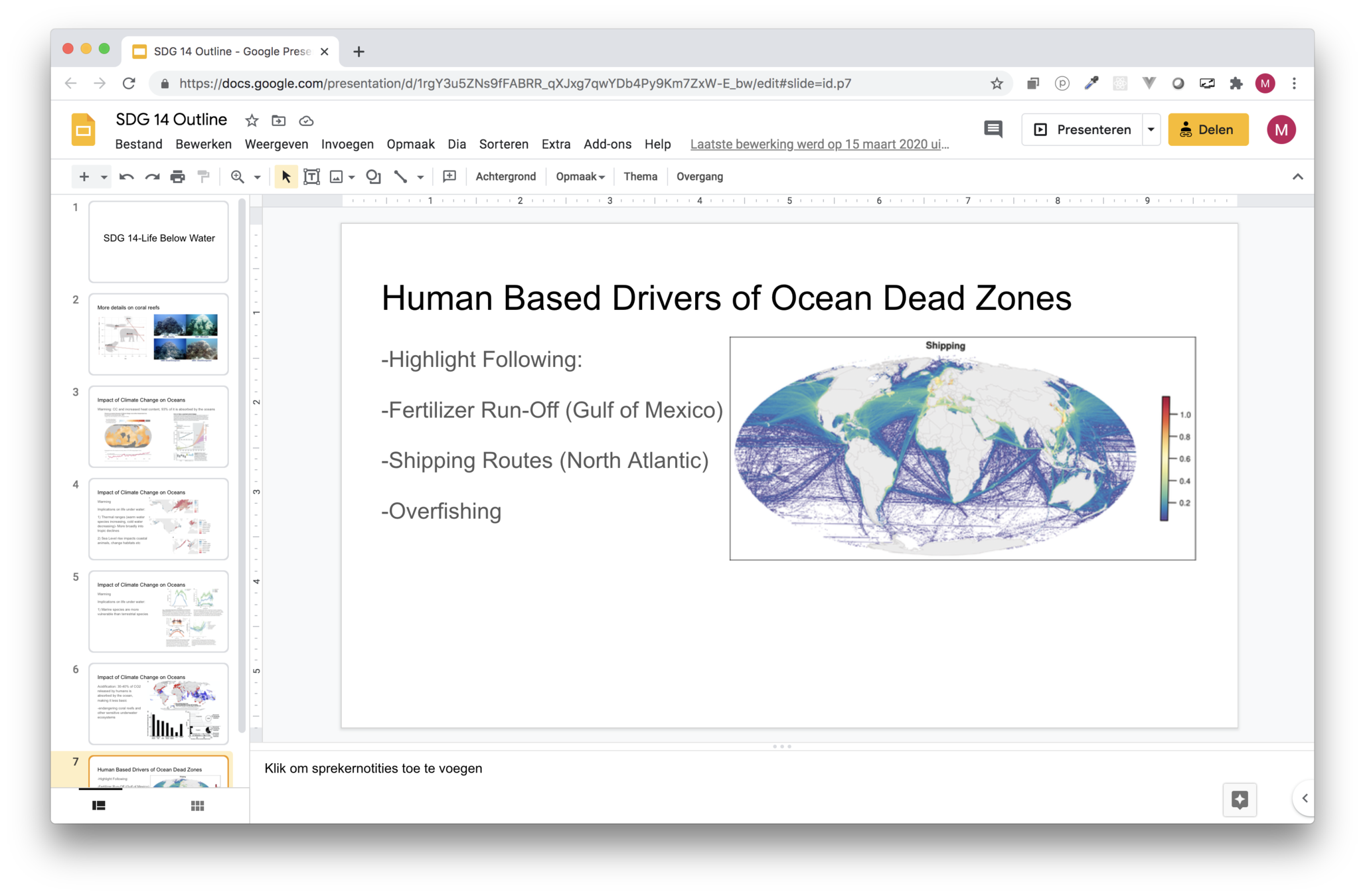Open the new slide layout dropdown
The height and width of the screenshot is (896, 1365).
point(104,177)
